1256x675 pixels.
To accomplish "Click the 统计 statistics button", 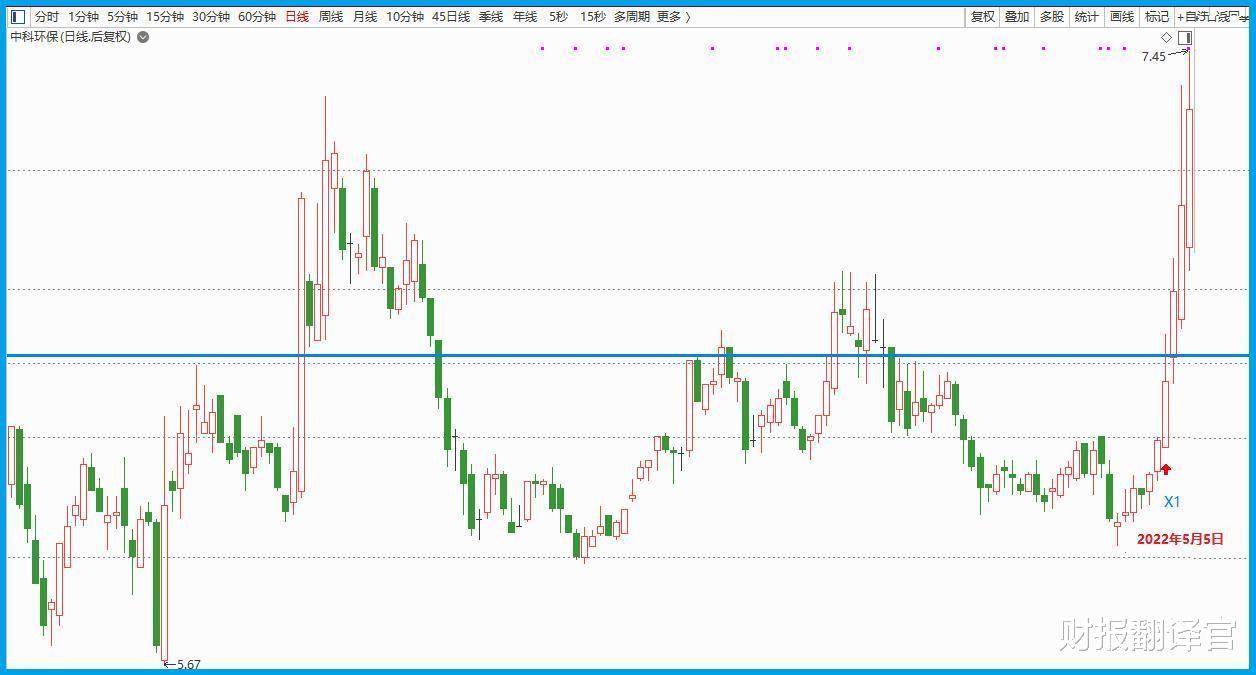I will 1087,17.
